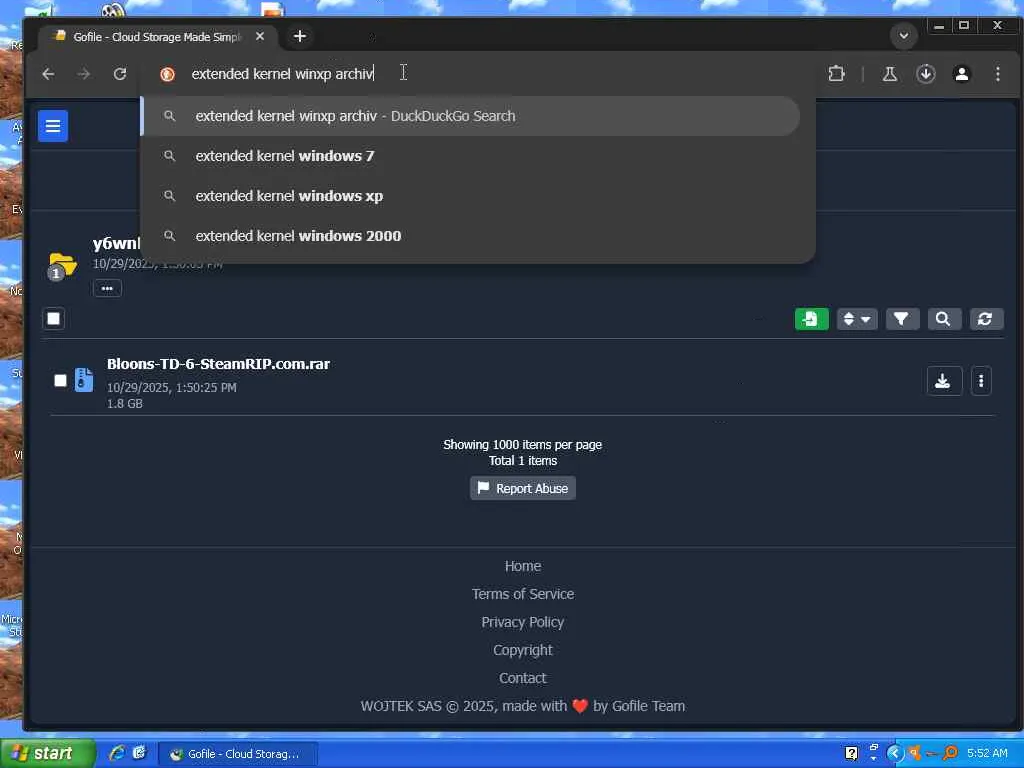Open the Bloons-TD-6-SteamRIP.com.rar file name
Screen dimensions: 1024x768
point(218,364)
